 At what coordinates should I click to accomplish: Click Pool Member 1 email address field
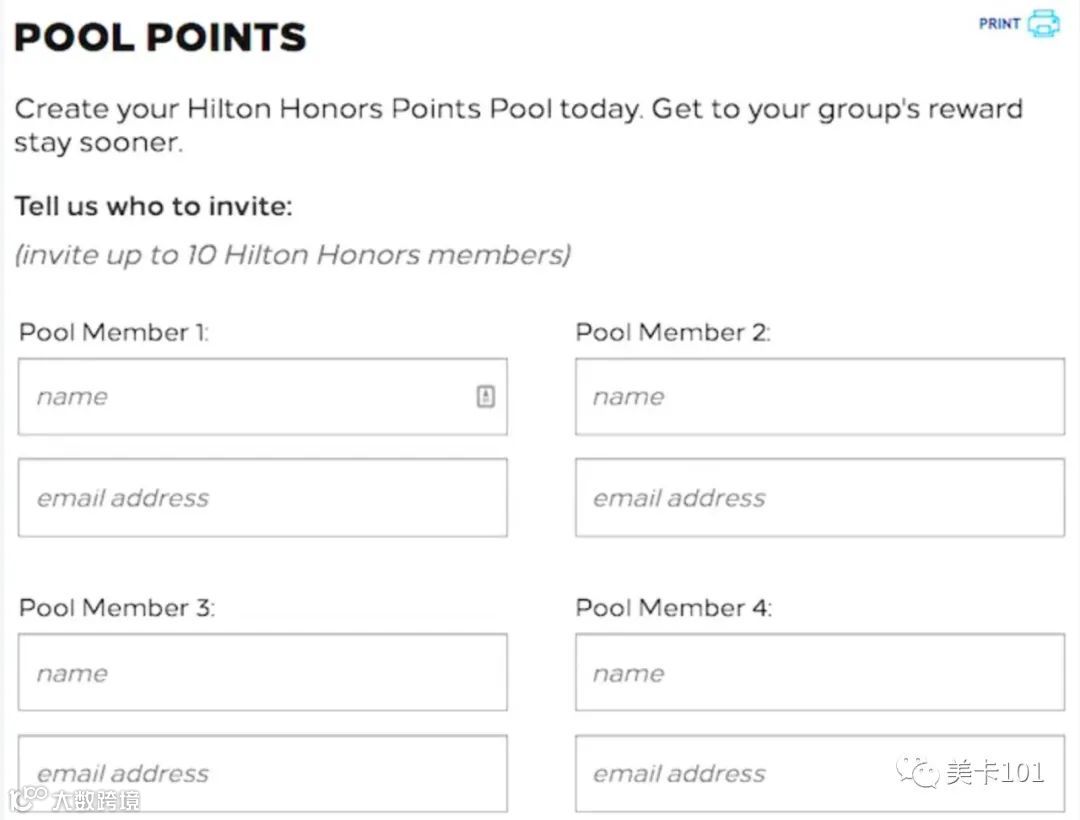pyautogui.click(x=262, y=498)
